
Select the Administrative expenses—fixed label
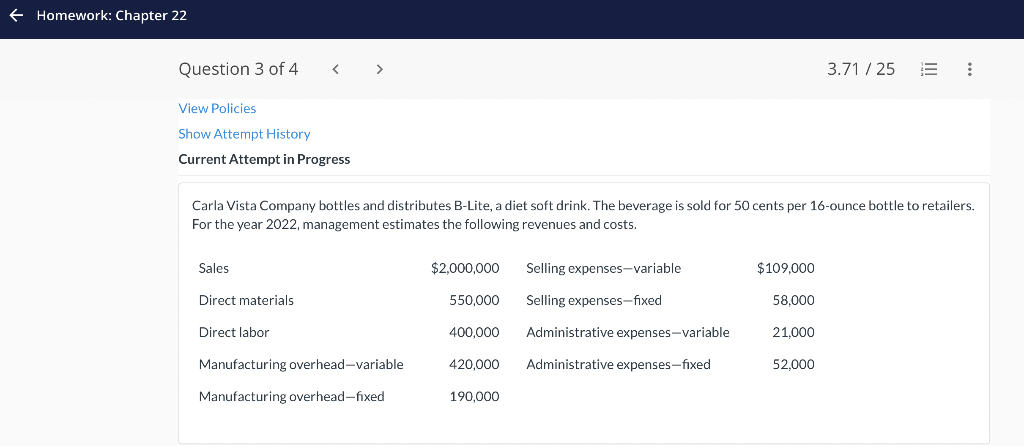click(618, 364)
